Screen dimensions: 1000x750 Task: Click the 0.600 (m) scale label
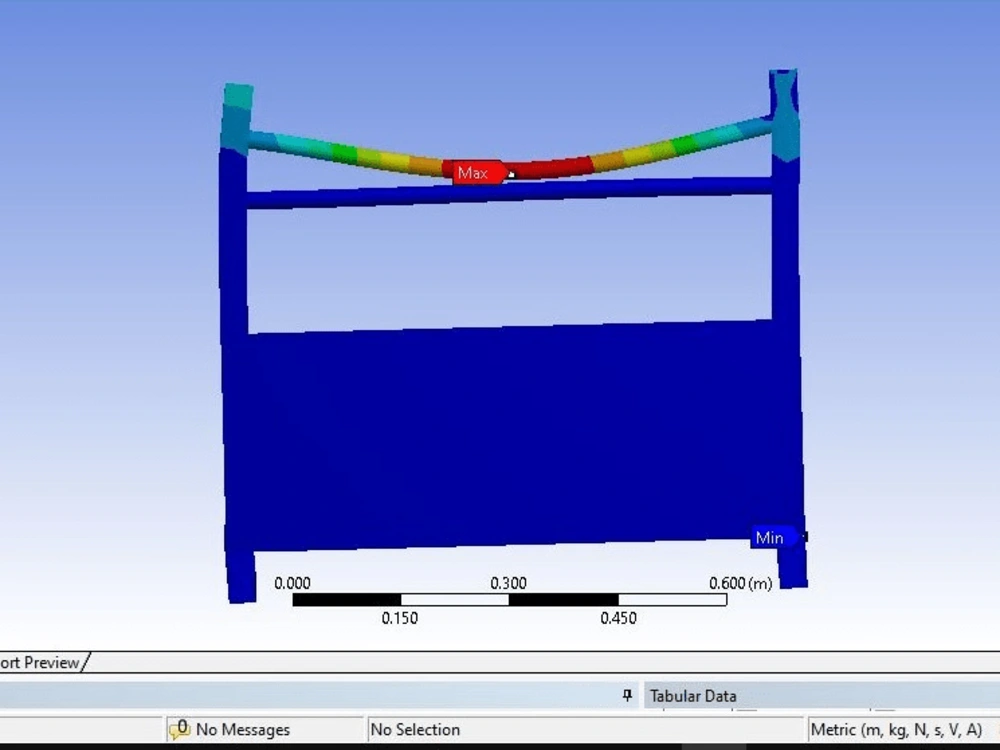click(740, 583)
